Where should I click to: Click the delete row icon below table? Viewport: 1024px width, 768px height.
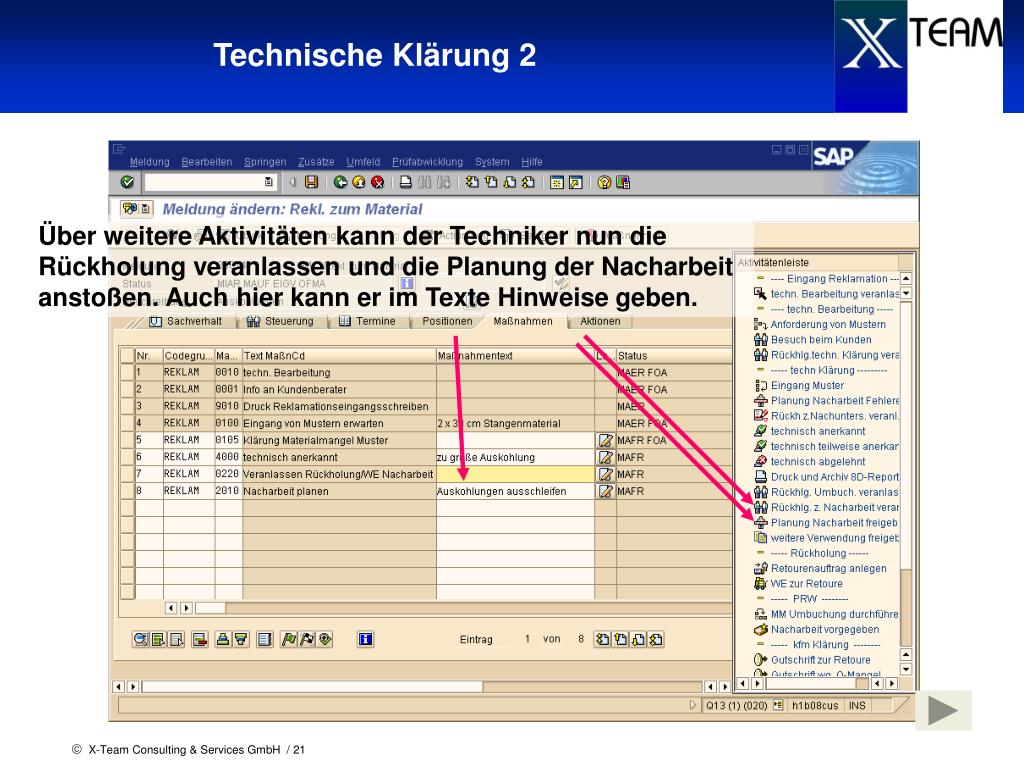coord(200,639)
